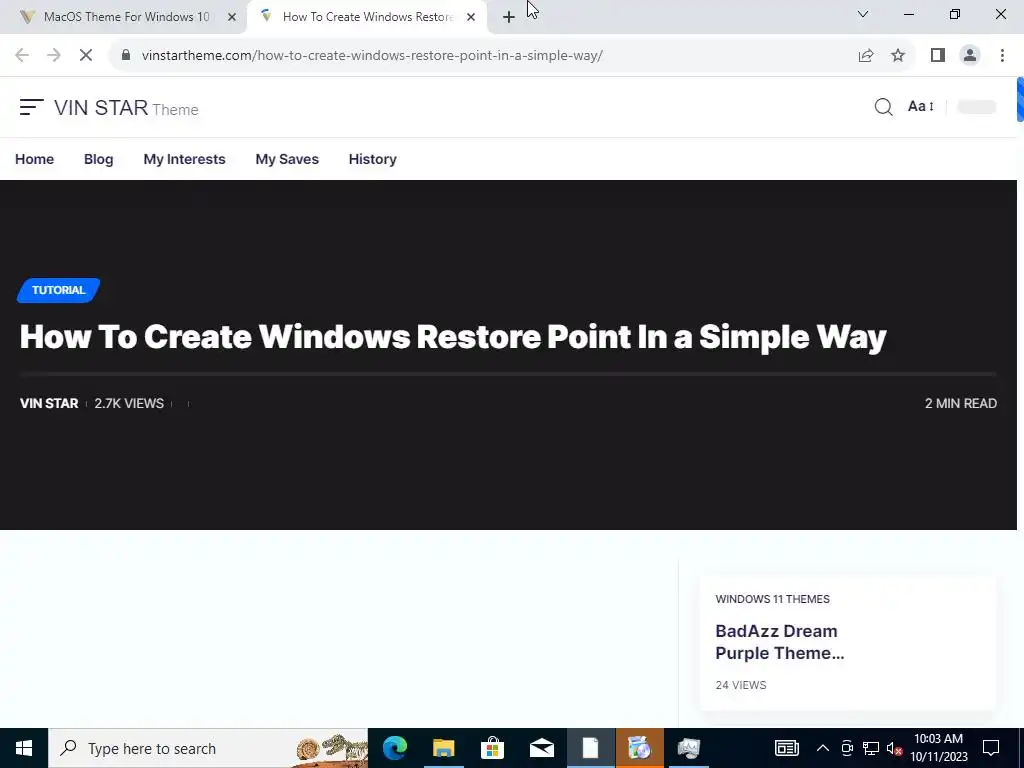
Task: Show hidden system tray icons
Action: [823, 748]
